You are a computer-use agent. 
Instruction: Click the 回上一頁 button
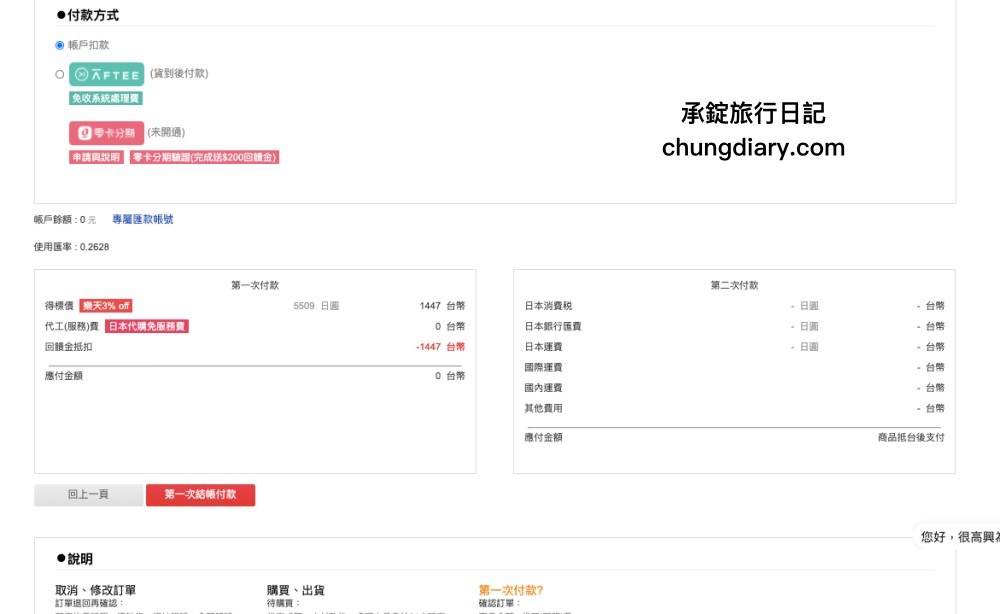(88, 494)
